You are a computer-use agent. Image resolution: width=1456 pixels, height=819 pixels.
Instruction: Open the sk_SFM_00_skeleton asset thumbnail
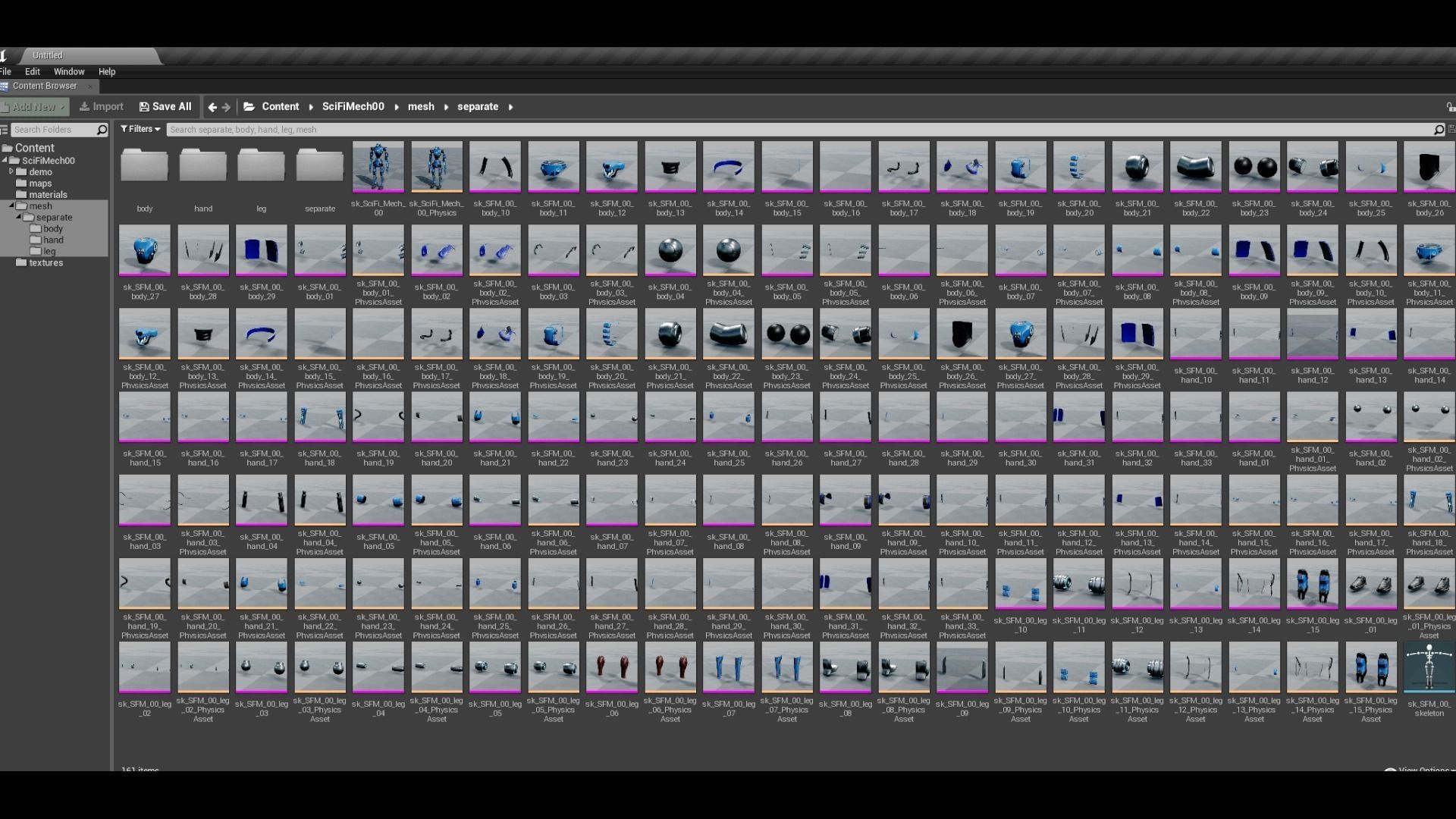[1429, 667]
